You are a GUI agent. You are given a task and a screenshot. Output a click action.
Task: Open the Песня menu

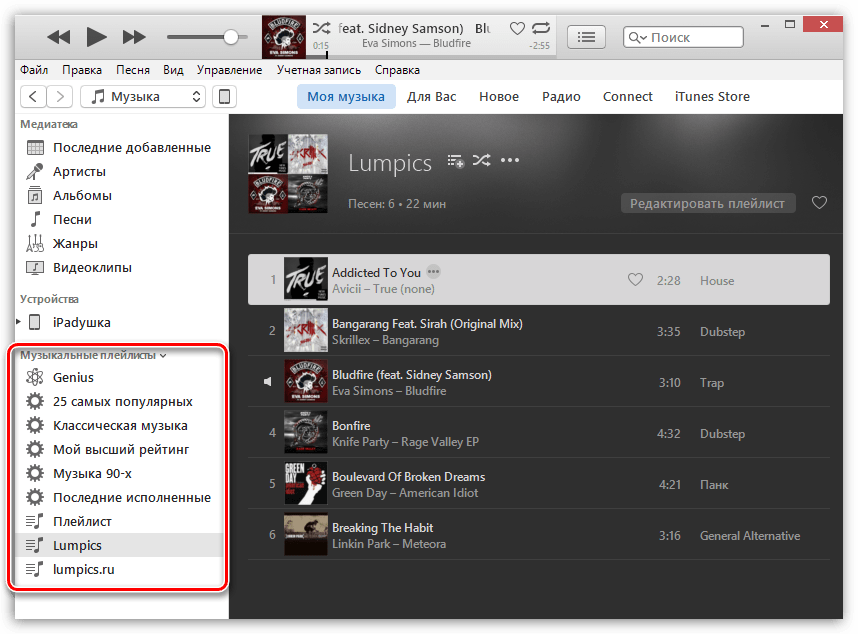[132, 70]
